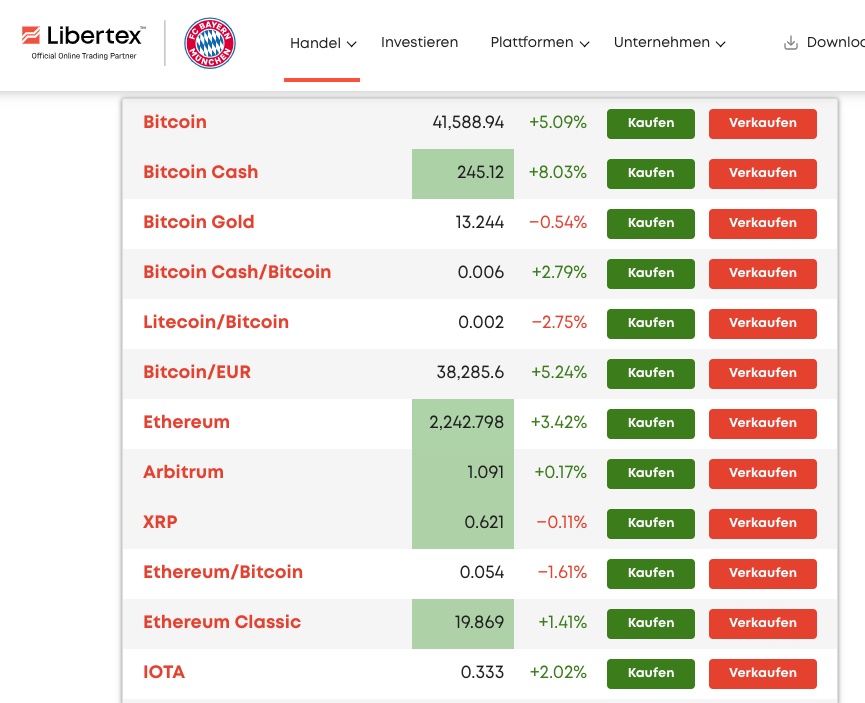This screenshot has width=865, height=703.
Task: Click the +5.09% change for Bitcoin
Action: (x=558, y=122)
